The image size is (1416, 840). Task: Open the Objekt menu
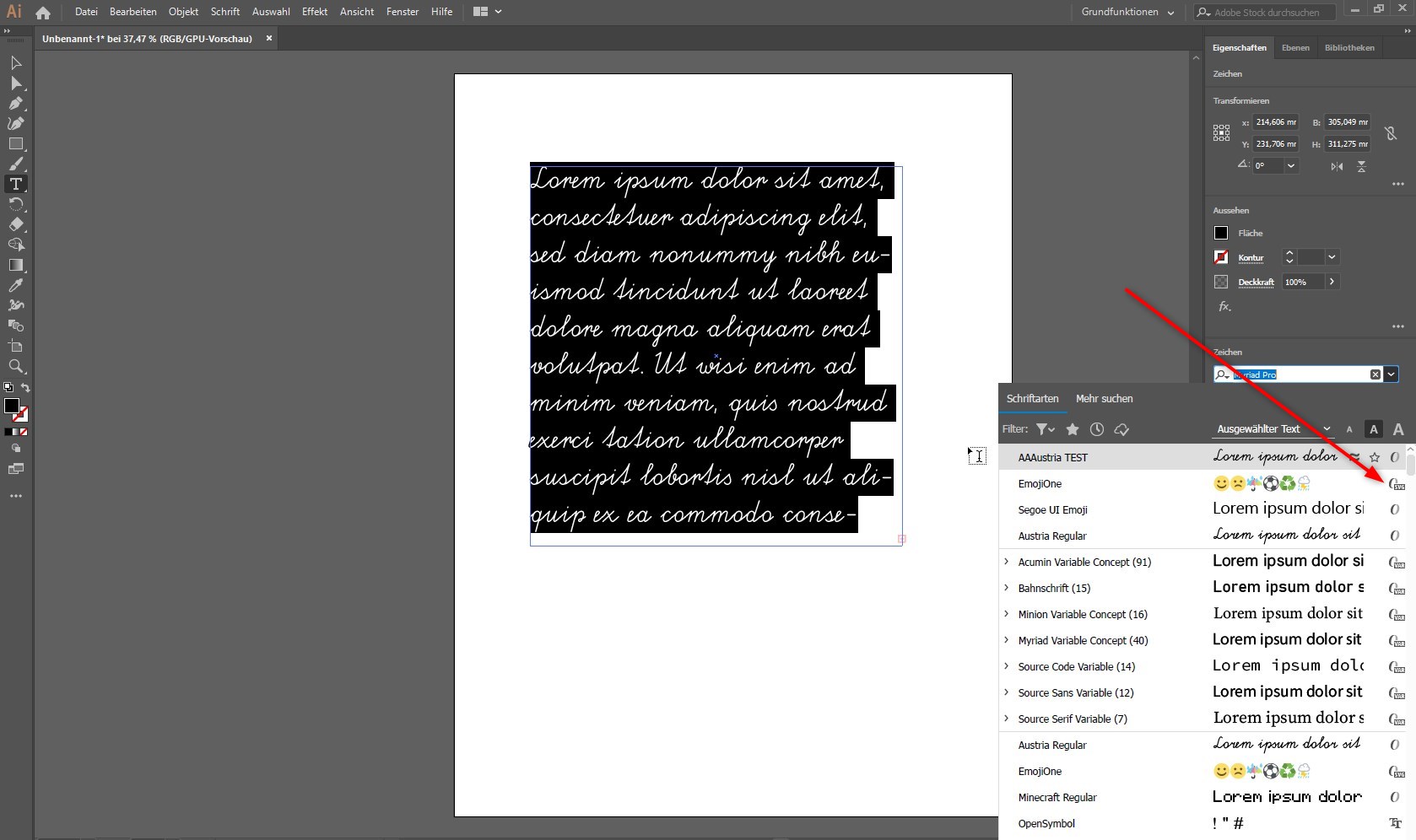click(183, 12)
